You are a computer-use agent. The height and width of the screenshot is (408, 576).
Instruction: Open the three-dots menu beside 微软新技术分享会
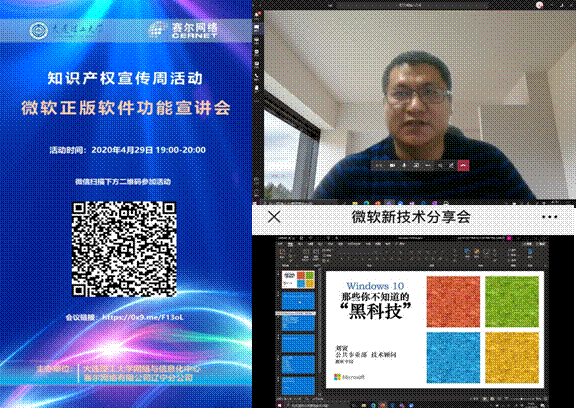coord(550,217)
